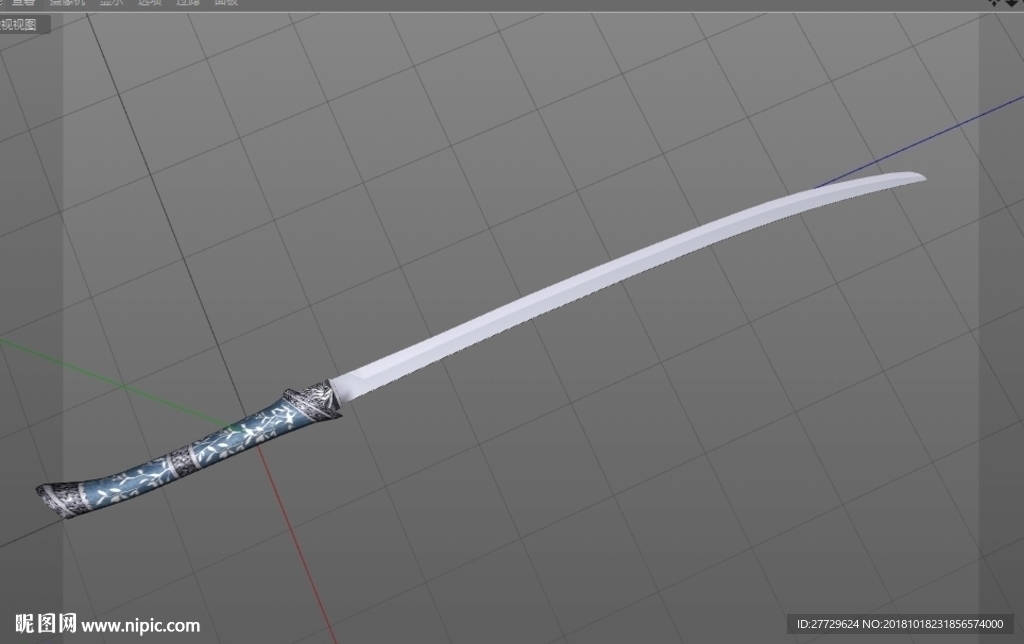This screenshot has width=1024, height=644.
Task: Select the silver engraved sword guard
Action: [313, 399]
